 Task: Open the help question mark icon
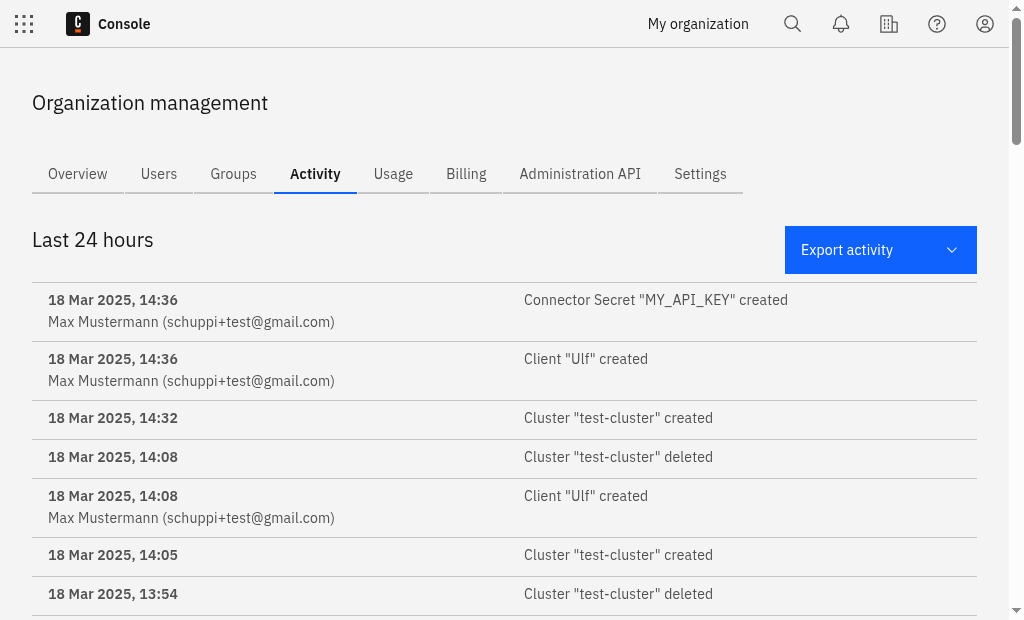pos(937,24)
